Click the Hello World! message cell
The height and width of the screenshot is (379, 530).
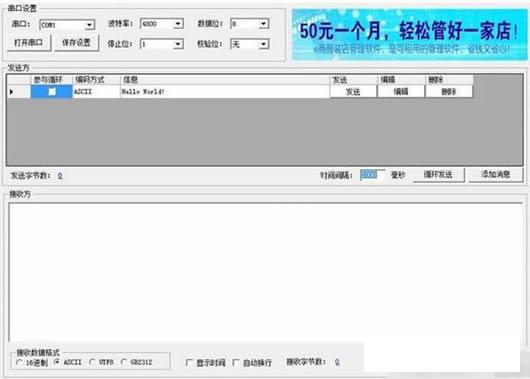click(x=225, y=92)
